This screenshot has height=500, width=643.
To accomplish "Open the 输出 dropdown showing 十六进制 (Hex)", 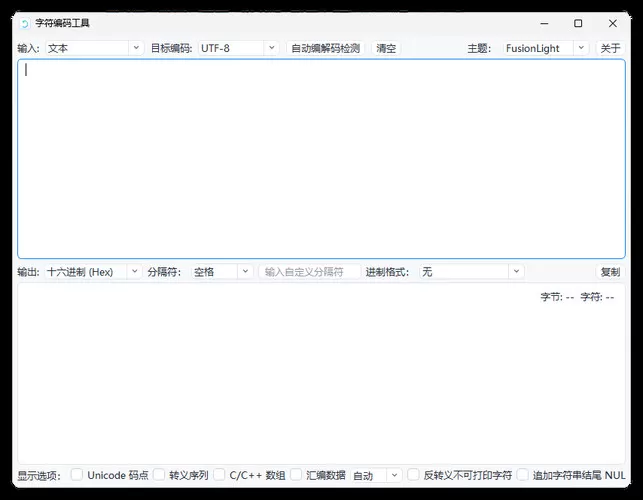I will [93, 272].
